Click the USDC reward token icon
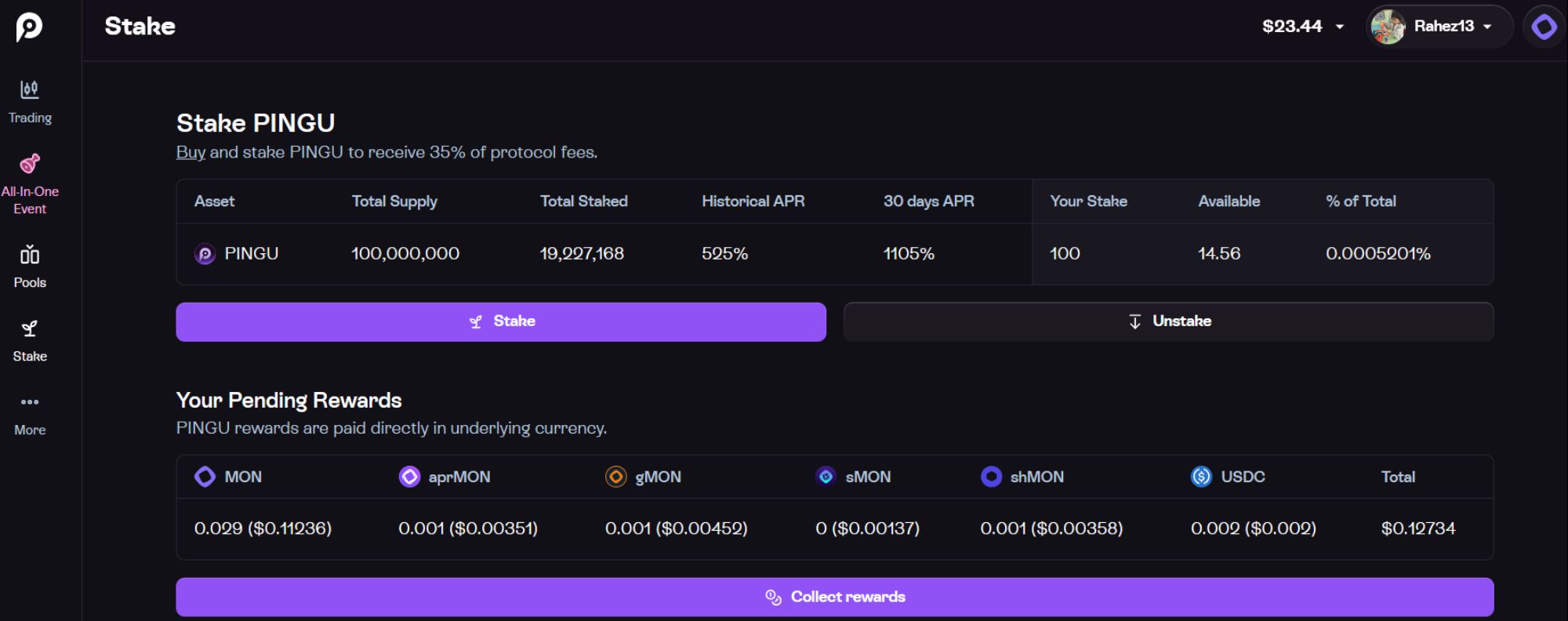 tap(1201, 477)
